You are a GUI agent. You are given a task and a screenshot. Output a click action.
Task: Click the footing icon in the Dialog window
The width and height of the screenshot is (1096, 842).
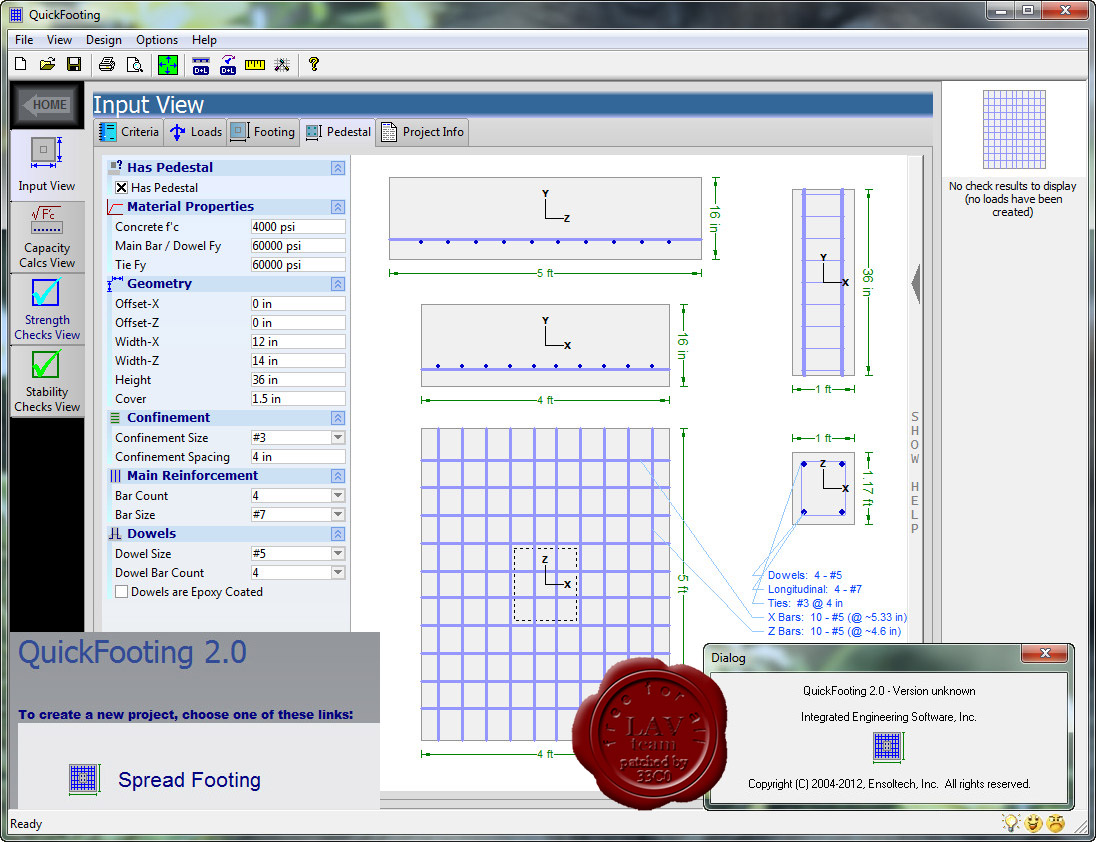click(888, 746)
